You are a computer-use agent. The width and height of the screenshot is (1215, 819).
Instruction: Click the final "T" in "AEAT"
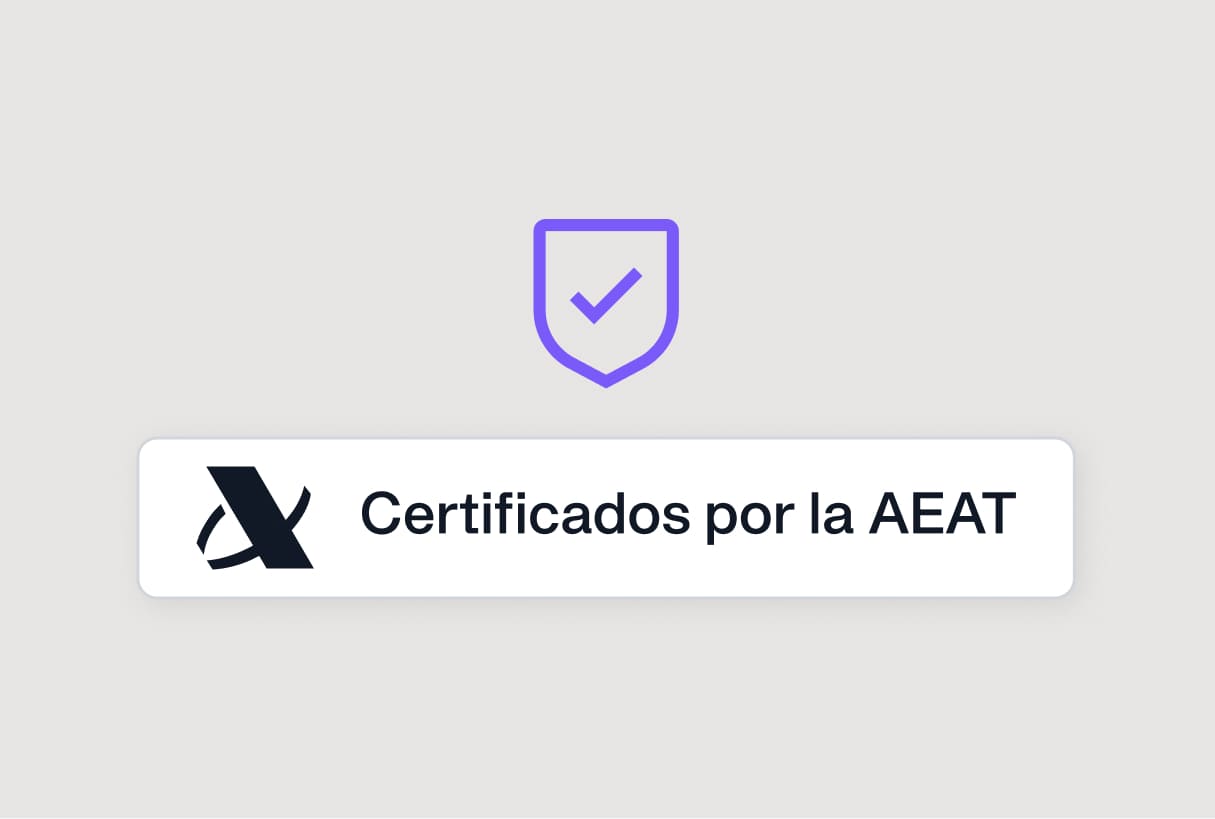pyautogui.click(x=995, y=514)
